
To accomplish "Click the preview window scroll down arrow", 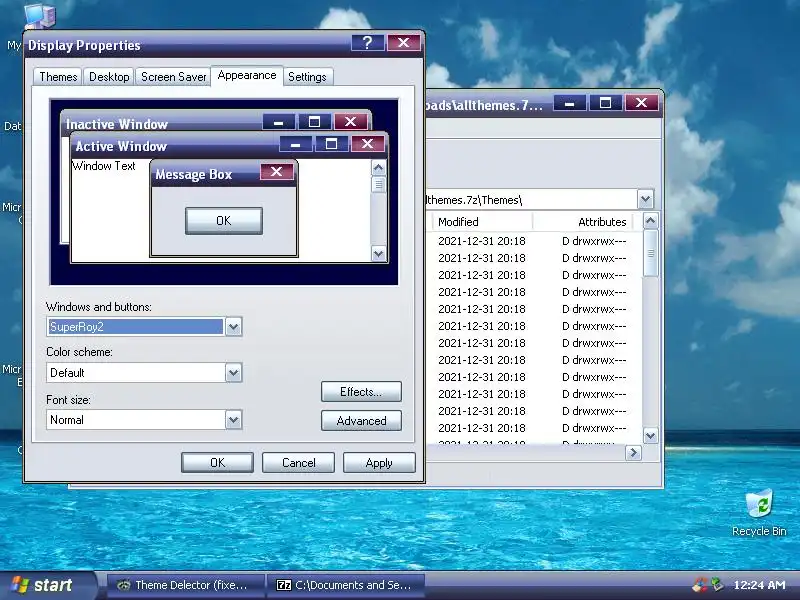I will (379, 253).
